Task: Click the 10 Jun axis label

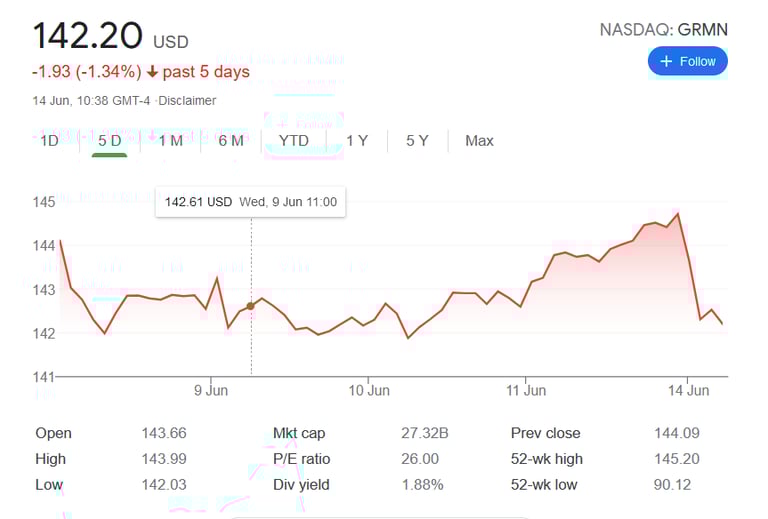Action: click(369, 390)
